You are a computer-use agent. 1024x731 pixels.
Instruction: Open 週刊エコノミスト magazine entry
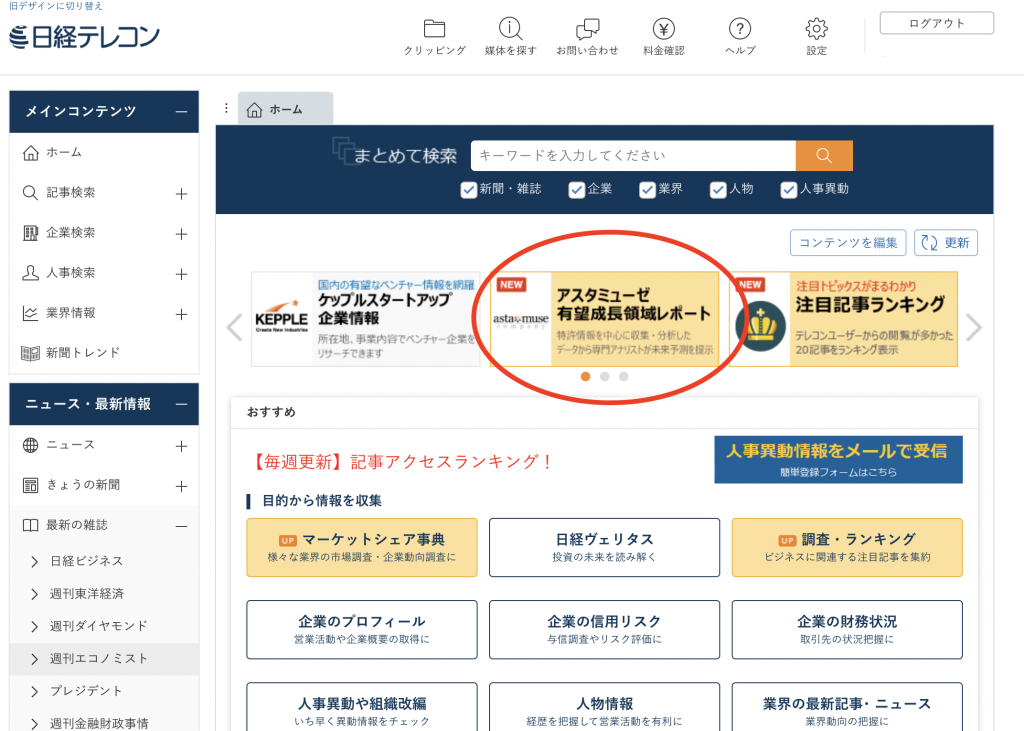tap(99, 658)
